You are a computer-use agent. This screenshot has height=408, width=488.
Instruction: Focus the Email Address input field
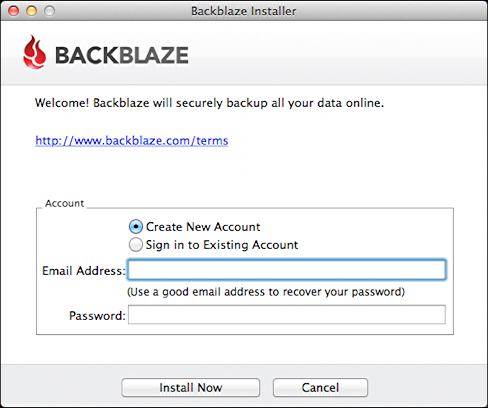pos(287,270)
